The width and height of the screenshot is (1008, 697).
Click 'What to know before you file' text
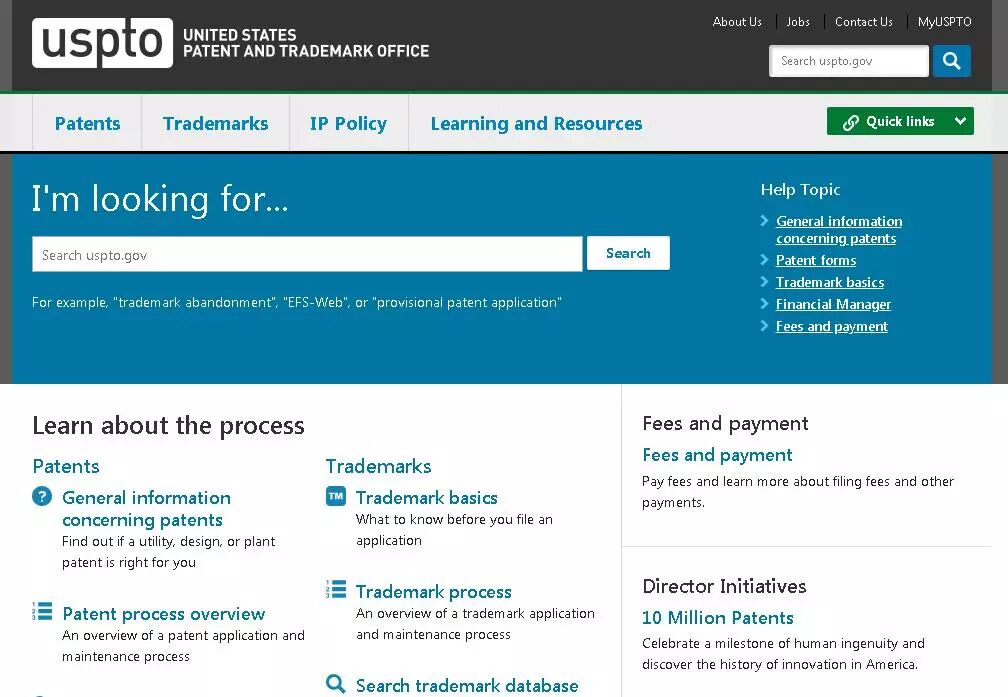454,530
